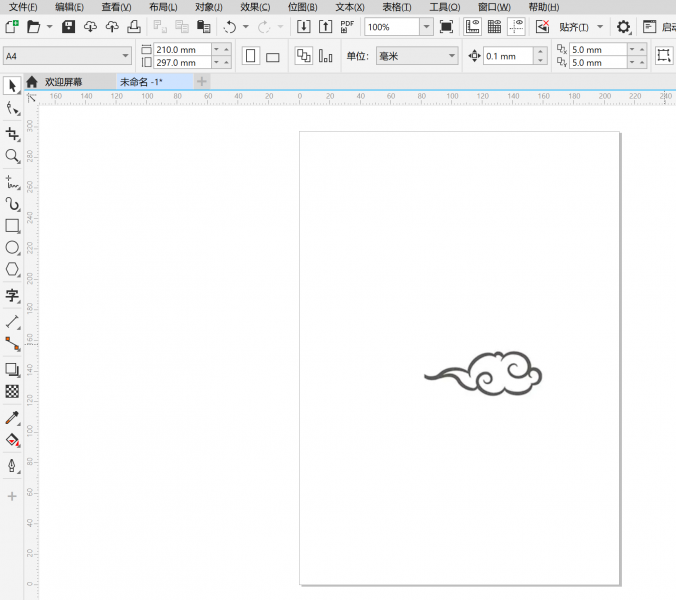Open the 效果(C) menu
The height and width of the screenshot is (600, 676).
tap(255, 7)
